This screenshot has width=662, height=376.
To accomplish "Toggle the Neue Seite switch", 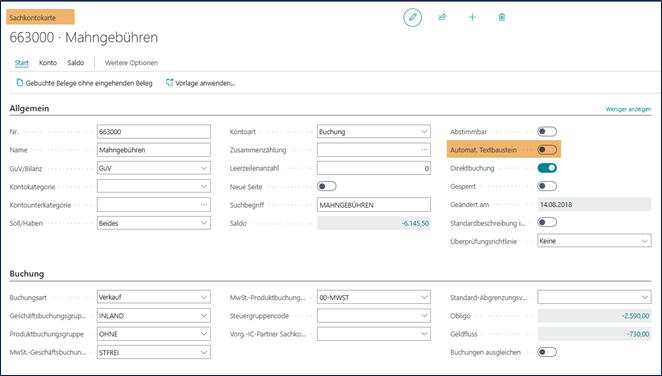I will click(x=327, y=186).
